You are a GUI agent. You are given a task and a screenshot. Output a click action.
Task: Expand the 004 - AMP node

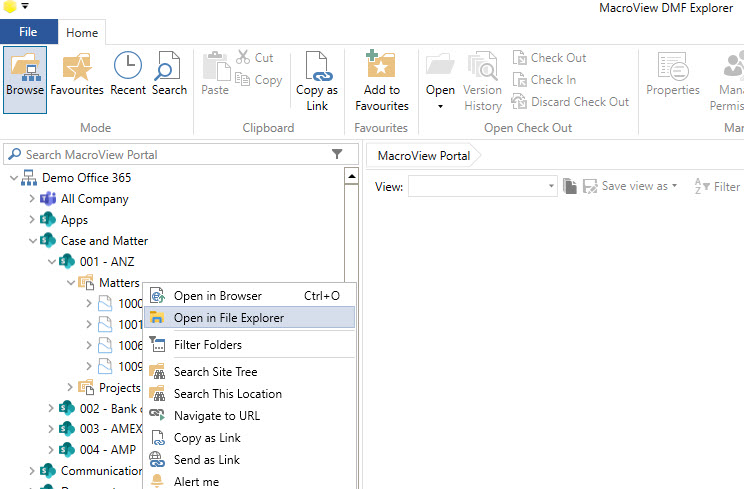click(51, 449)
